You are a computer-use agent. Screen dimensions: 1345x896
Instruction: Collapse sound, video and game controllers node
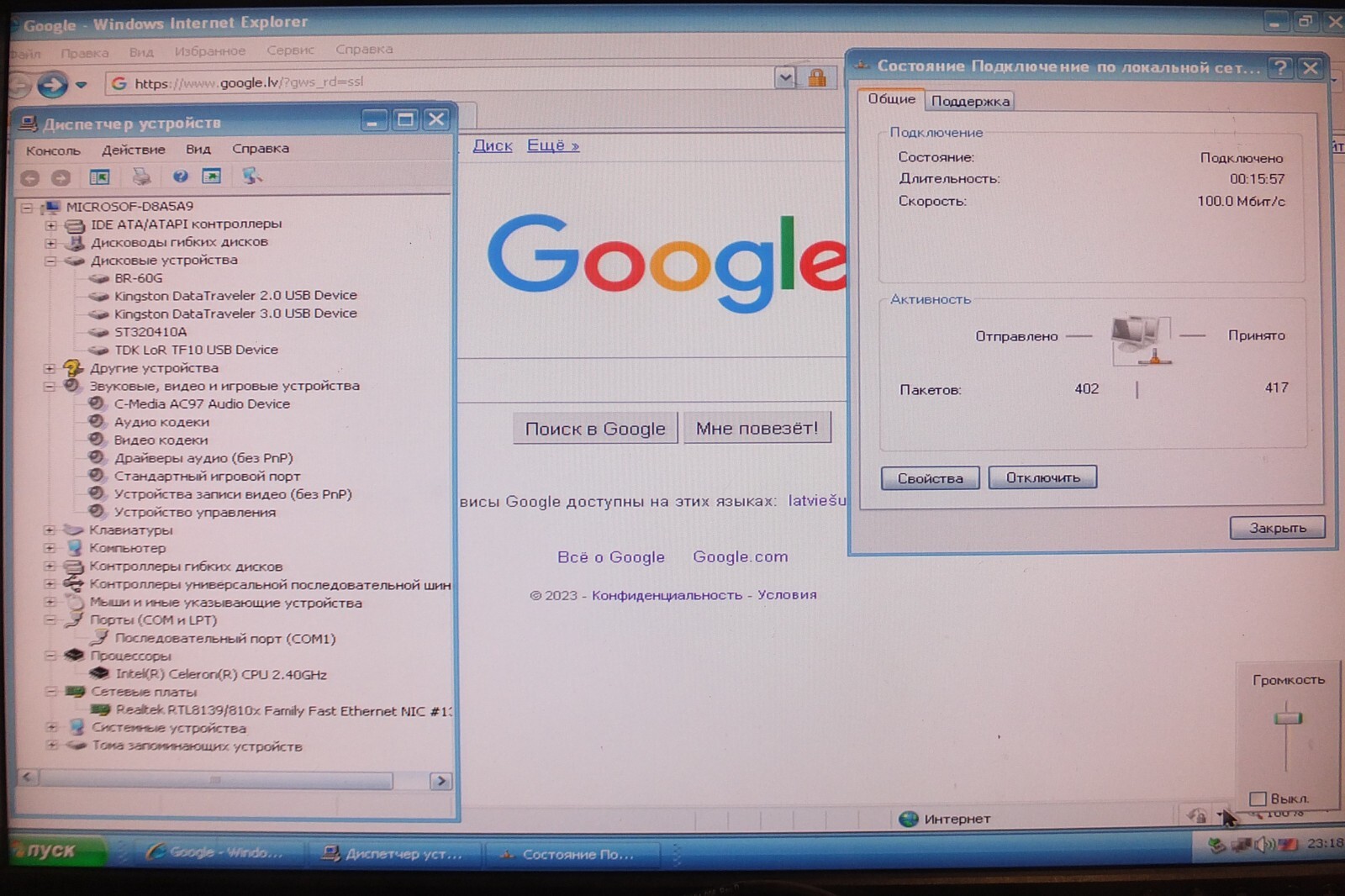point(50,387)
